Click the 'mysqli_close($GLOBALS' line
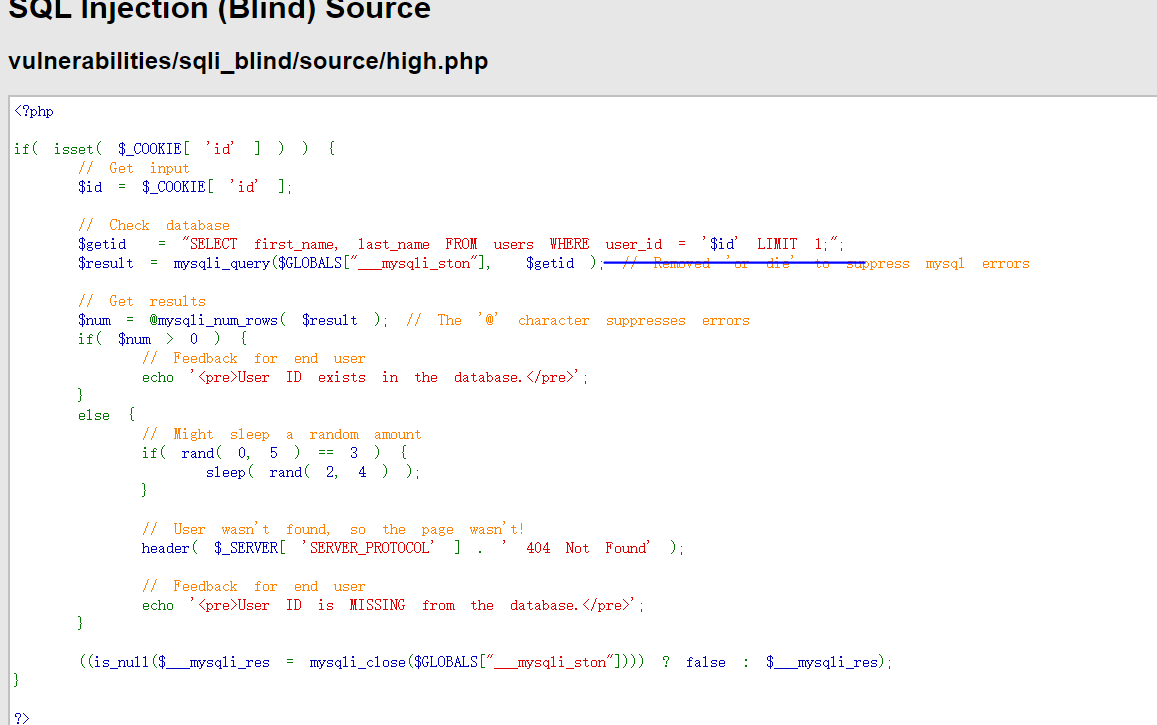 coord(486,662)
